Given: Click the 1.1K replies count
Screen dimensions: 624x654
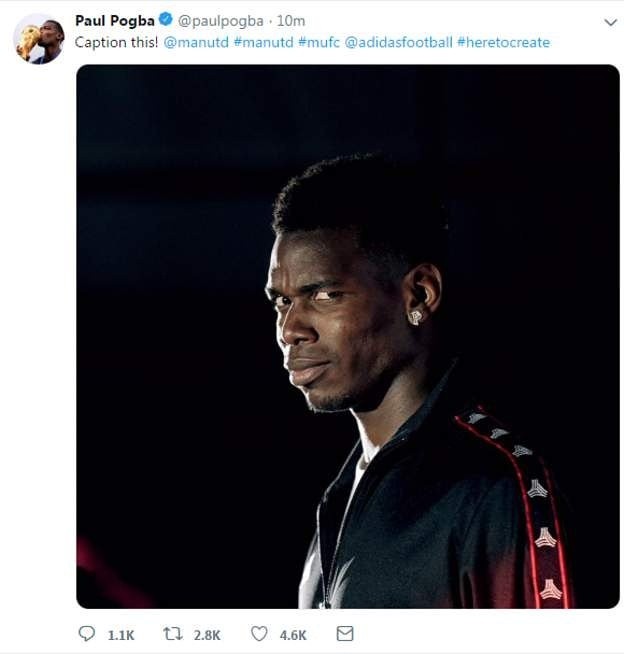Looking at the screenshot, I should point(120,635).
